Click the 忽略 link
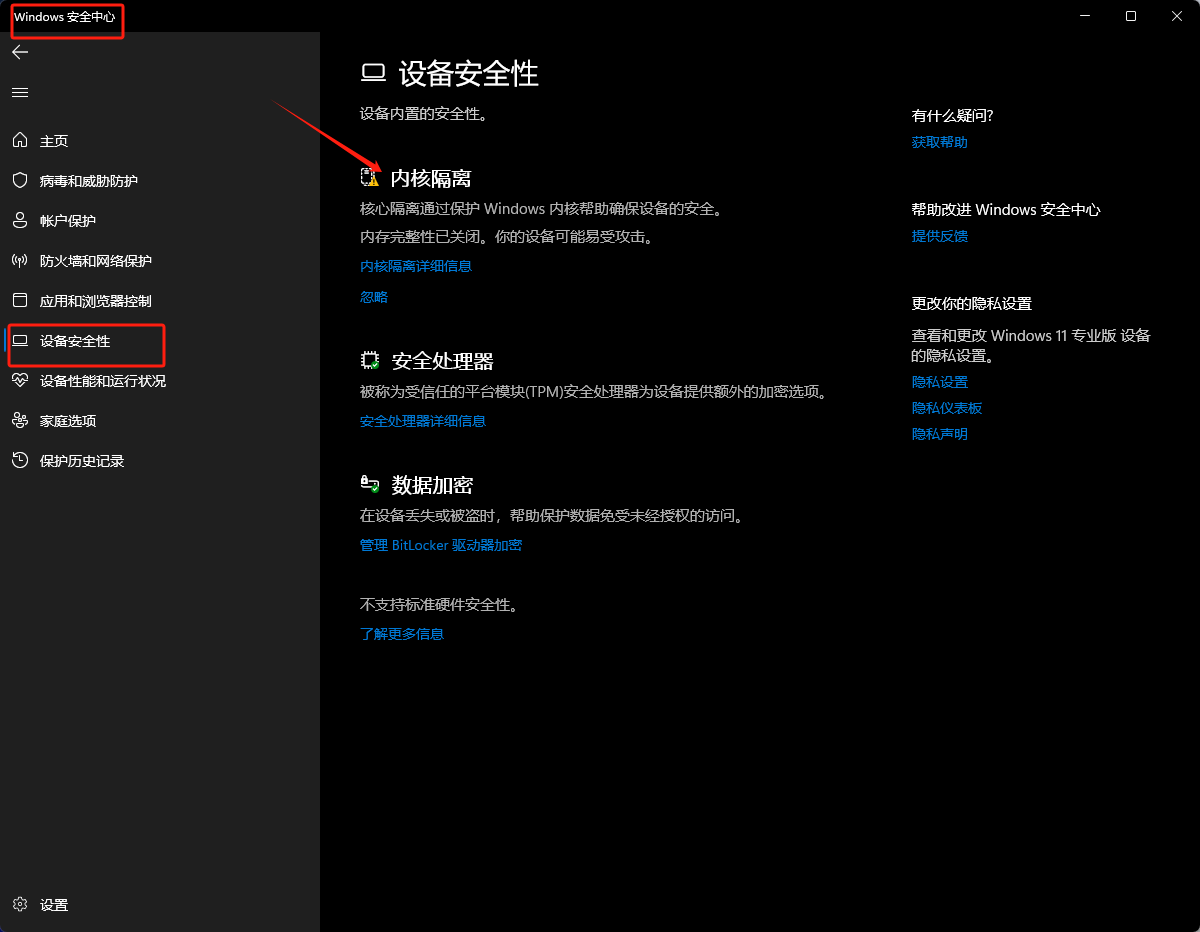The width and height of the screenshot is (1200, 932). [x=374, y=297]
